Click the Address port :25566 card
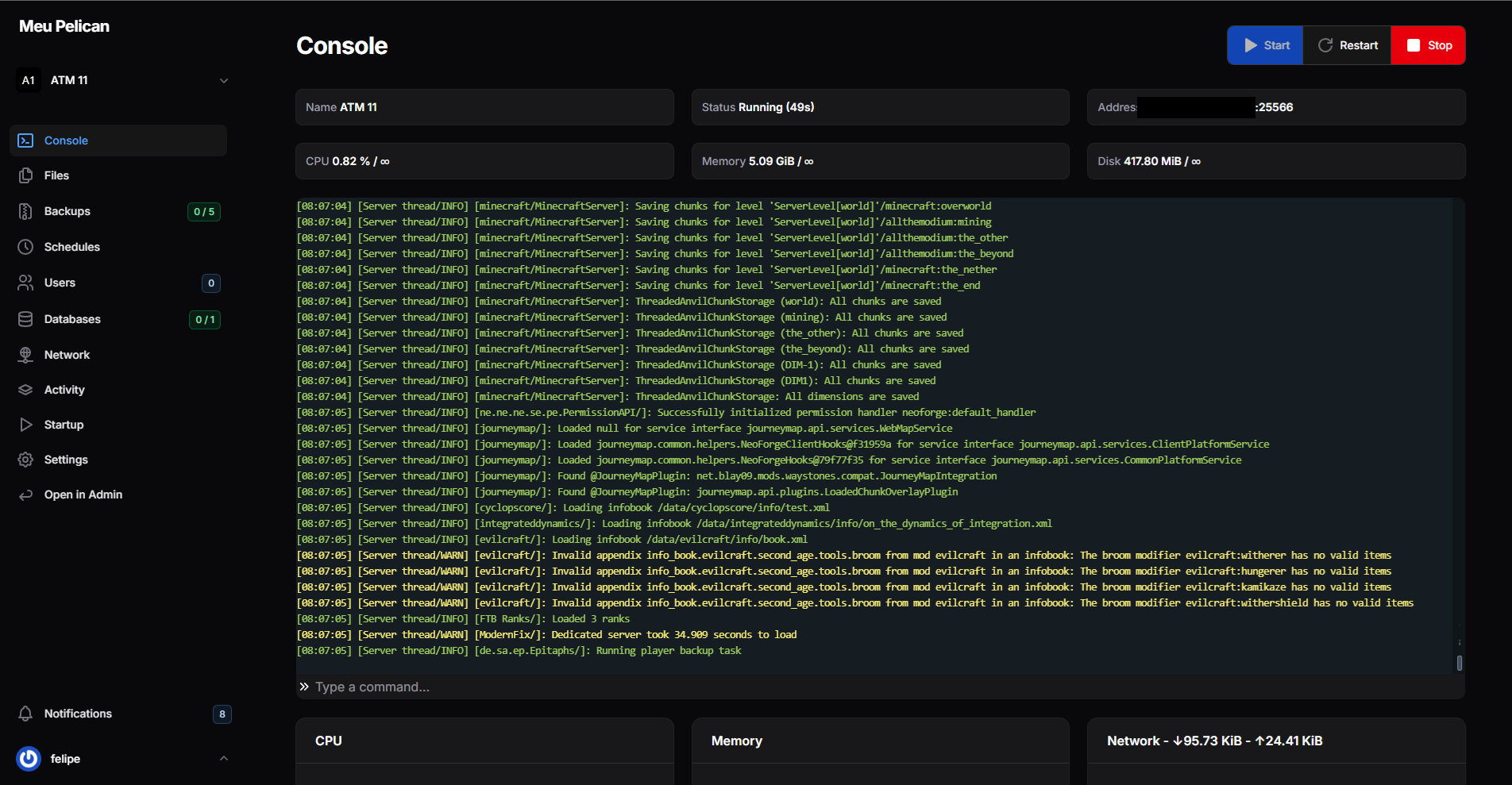 click(1276, 107)
